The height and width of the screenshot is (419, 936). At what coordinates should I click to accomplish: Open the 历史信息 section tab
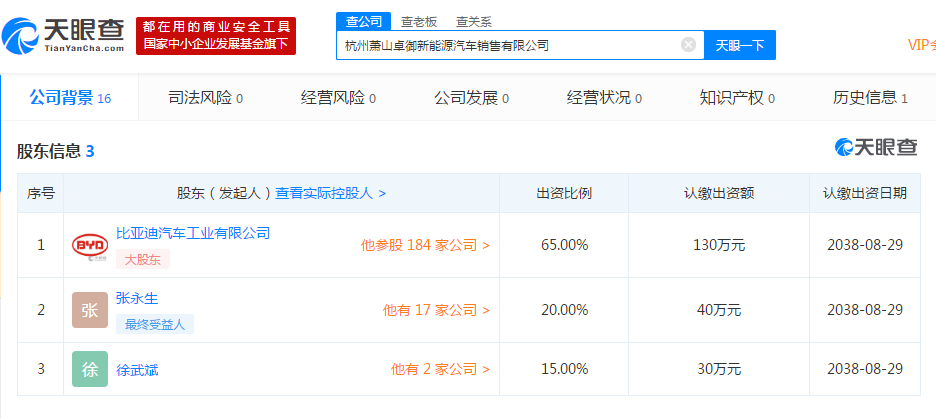(x=870, y=98)
